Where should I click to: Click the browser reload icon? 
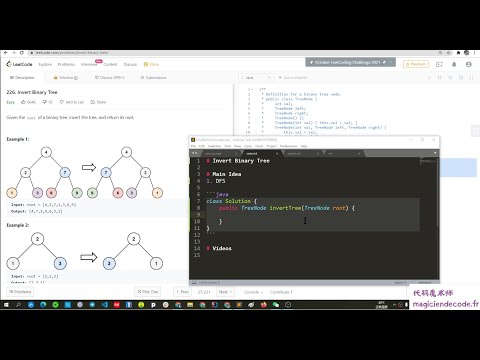22,53
